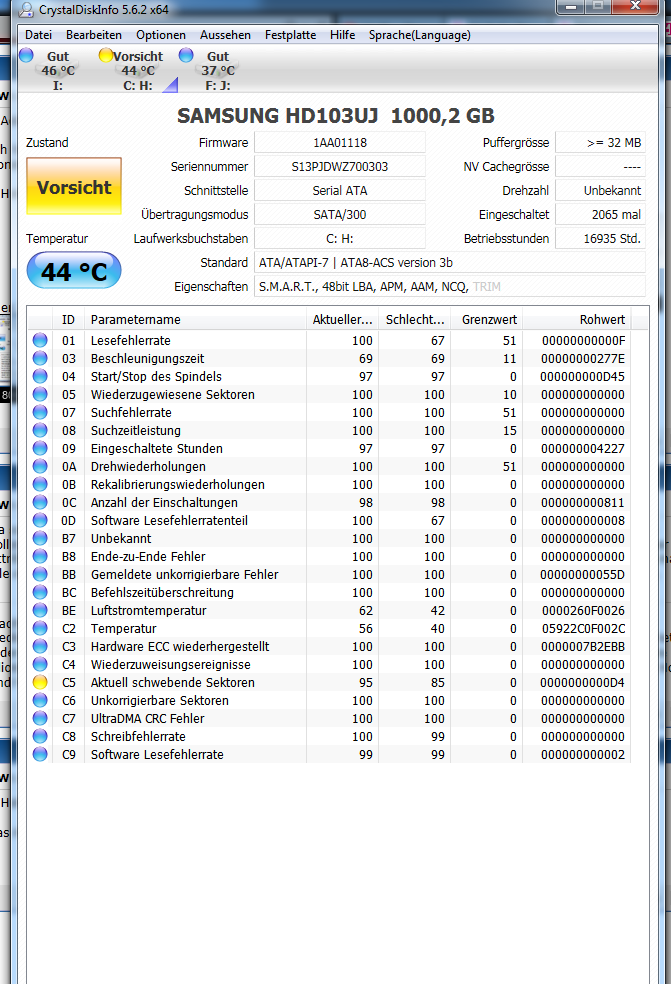Screen dimensions: 671x984
Task: Open the Optionen menu
Action: click(x=161, y=35)
